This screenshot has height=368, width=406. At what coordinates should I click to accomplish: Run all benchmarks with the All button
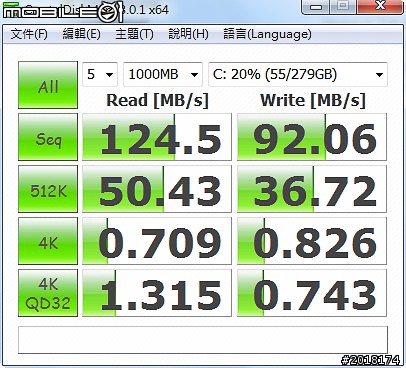(48, 85)
